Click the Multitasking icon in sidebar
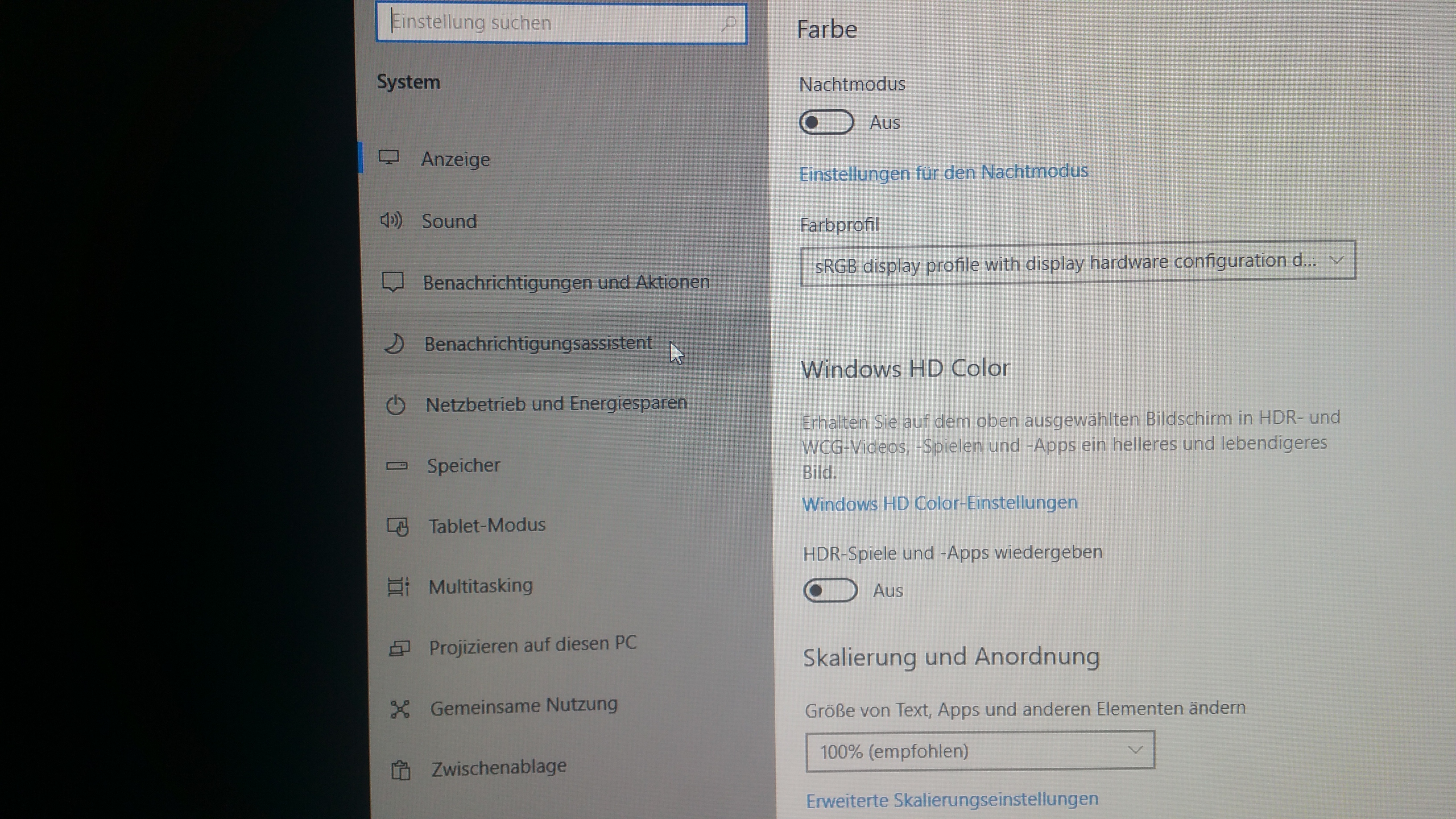Viewport: 1456px width, 819px height. [398, 587]
